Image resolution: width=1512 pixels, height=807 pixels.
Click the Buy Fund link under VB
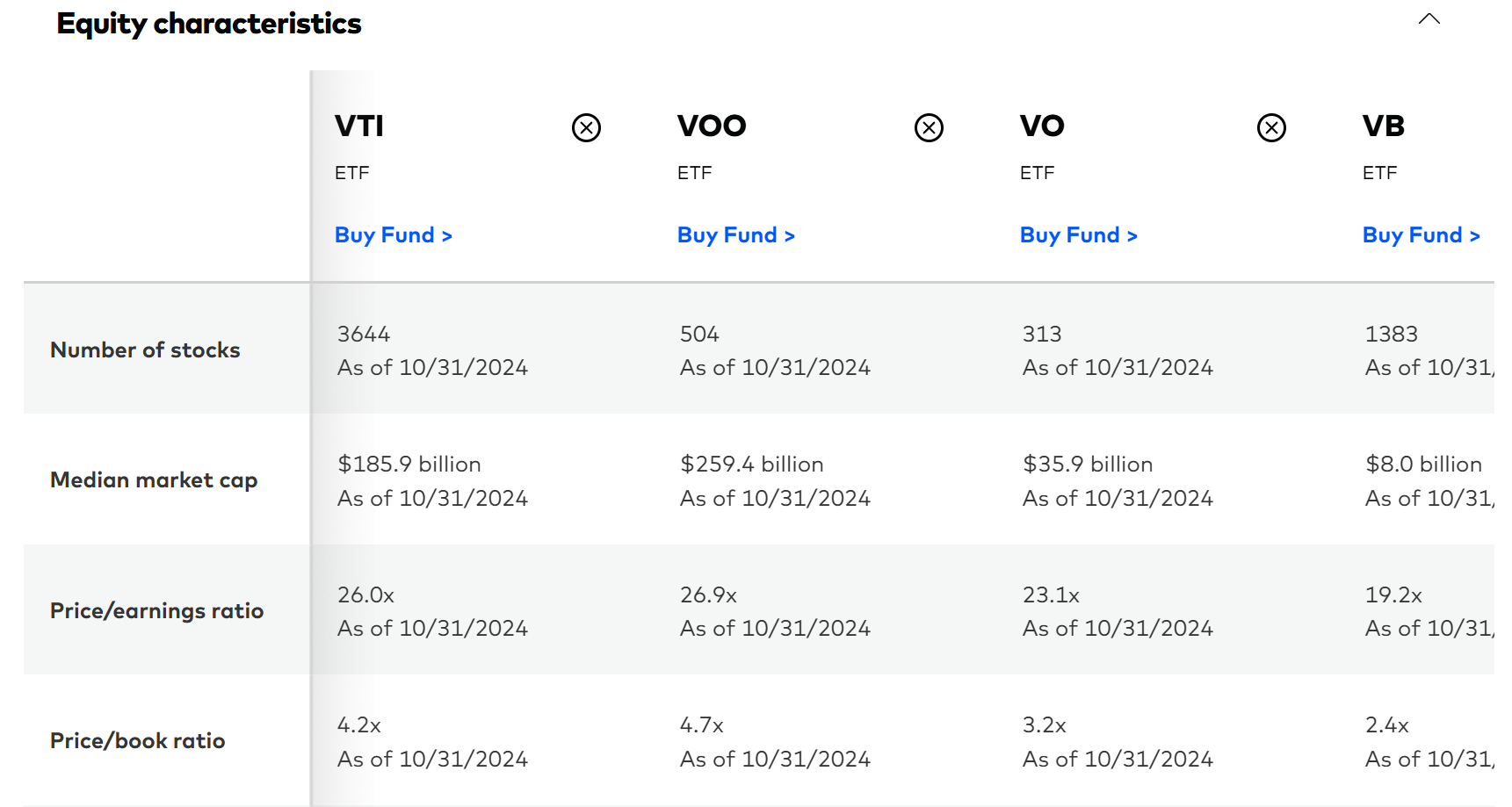[x=1421, y=234]
